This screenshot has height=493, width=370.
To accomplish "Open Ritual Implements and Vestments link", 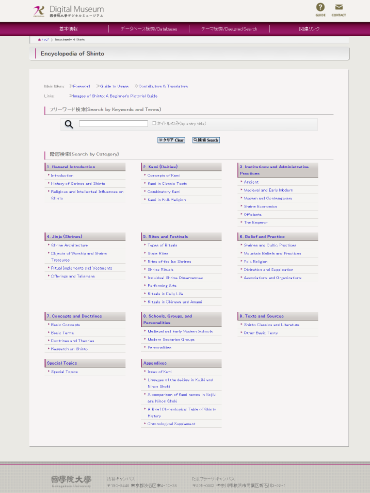I will coord(81,268).
